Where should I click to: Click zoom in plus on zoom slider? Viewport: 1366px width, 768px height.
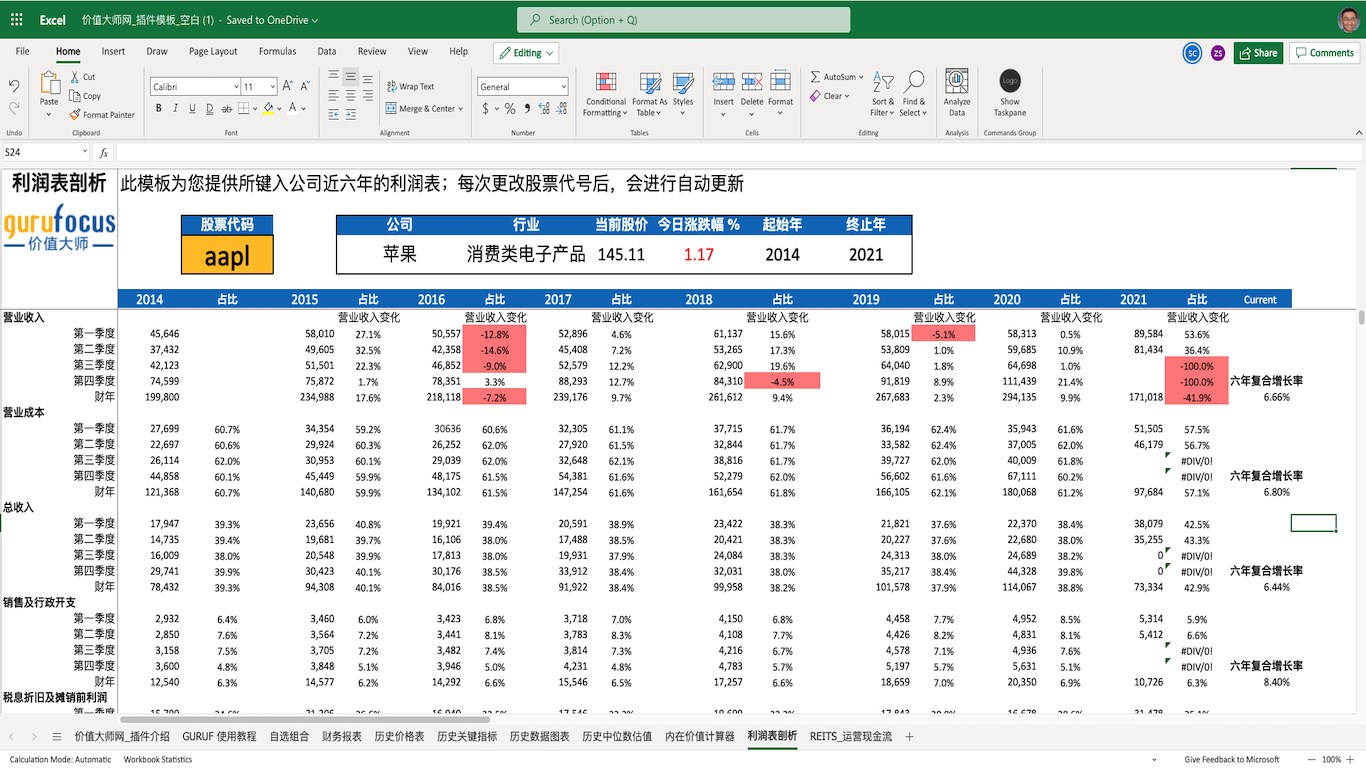coord(1351,760)
